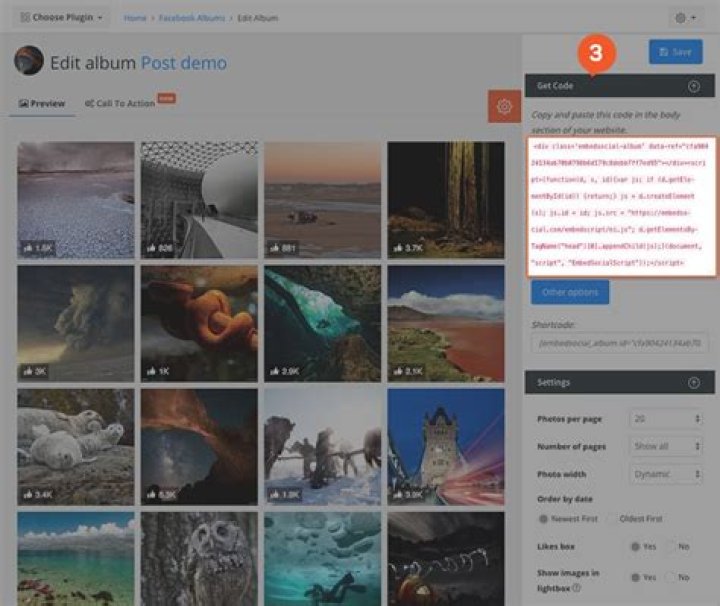Click the 3.7K likes thumbs-up icon
The image size is (720, 606).
400,246
